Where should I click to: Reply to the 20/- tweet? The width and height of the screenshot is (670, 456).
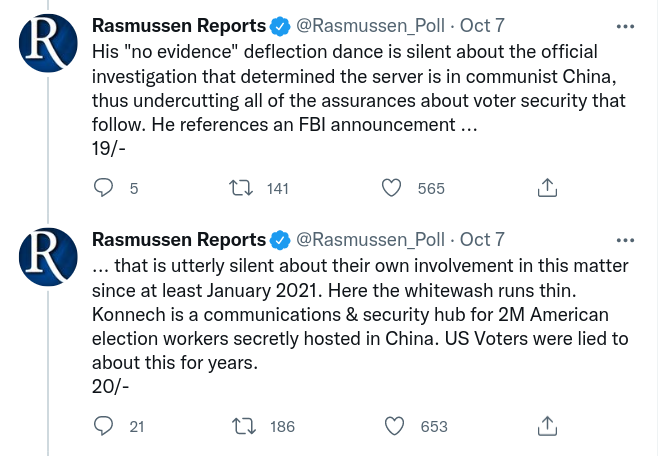pos(103,426)
